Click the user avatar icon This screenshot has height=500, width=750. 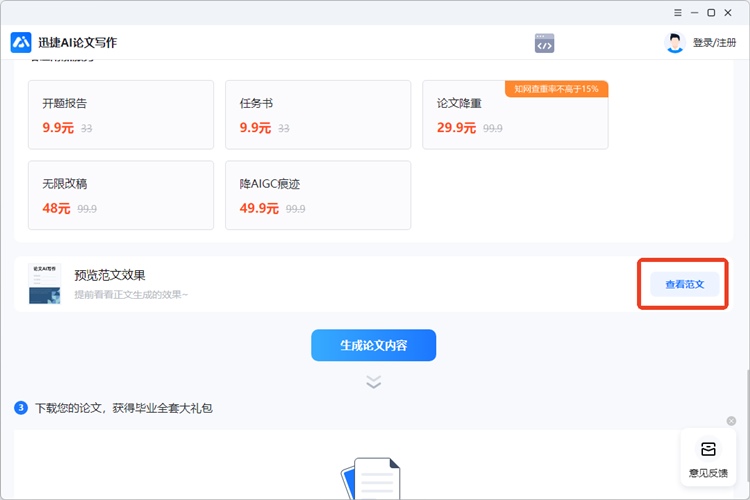(675, 43)
